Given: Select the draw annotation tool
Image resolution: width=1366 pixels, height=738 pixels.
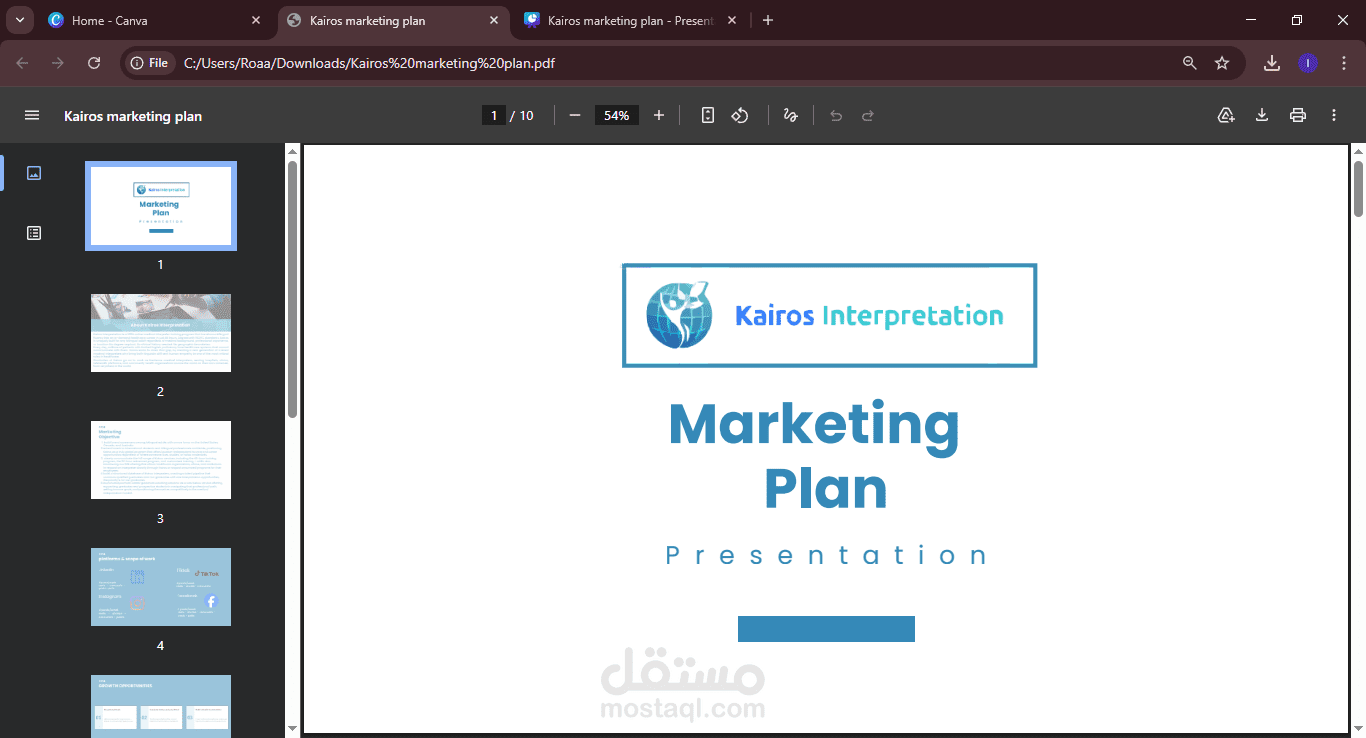Looking at the screenshot, I should tap(790, 116).
